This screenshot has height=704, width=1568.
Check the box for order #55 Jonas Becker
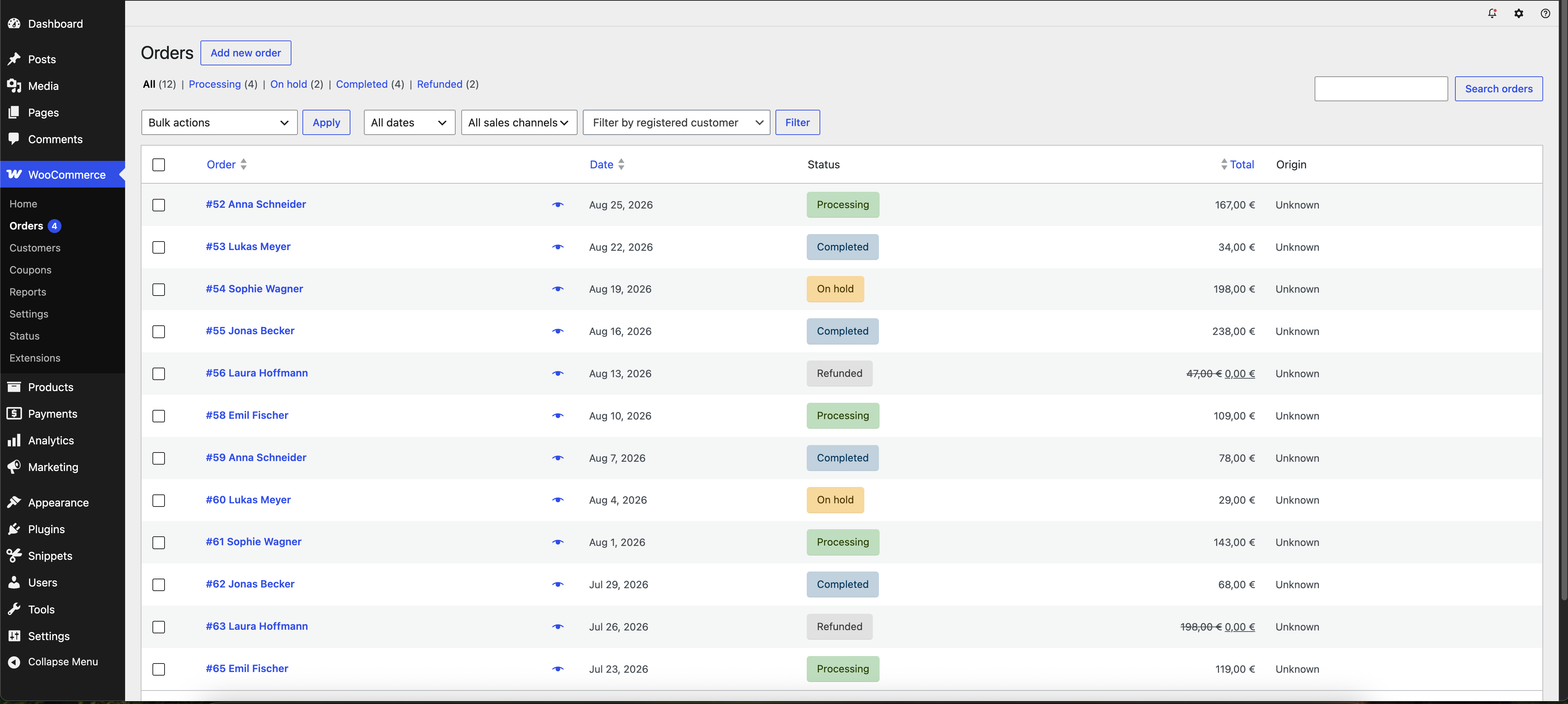[159, 332]
